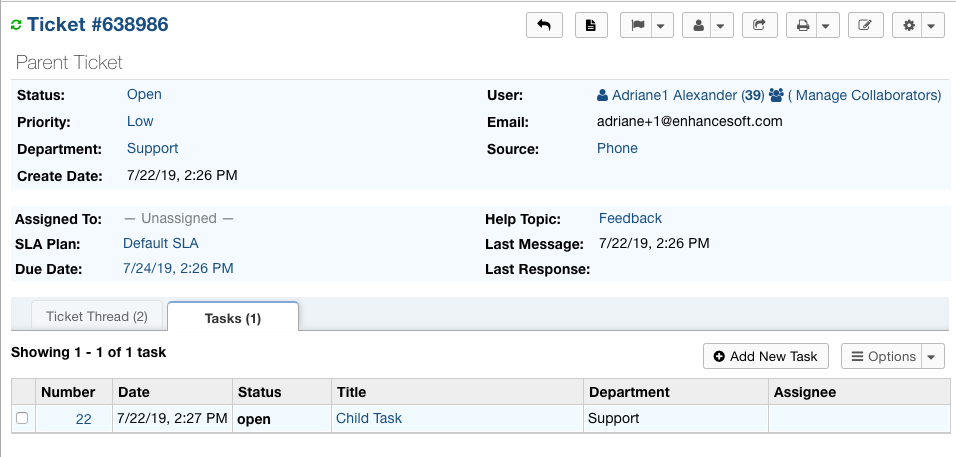The height and width of the screenshot is (457, 956).
Task: Click the reply arrow icon in the toolbar
Action: [544, 25]
